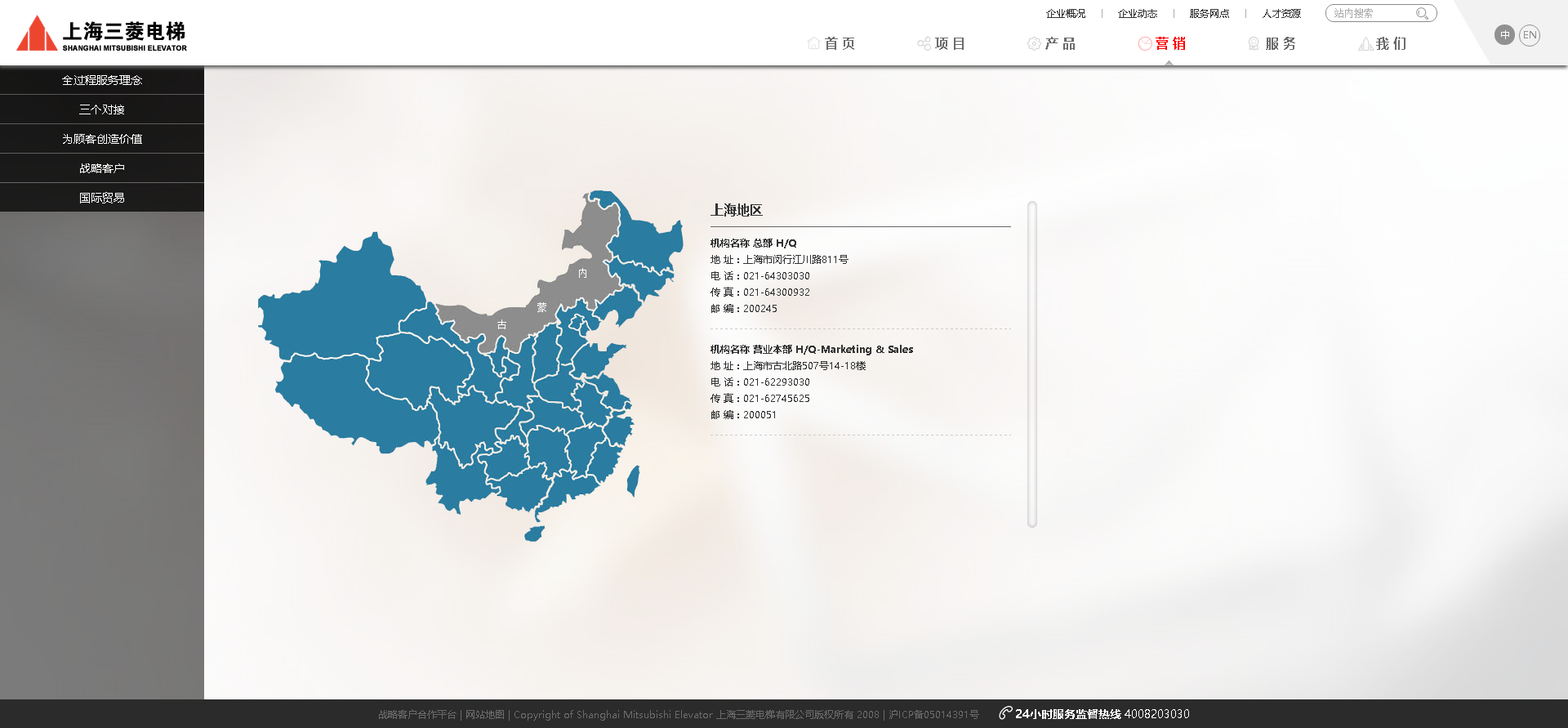
Task: Go to 服务网点 in the top bar
Action: pos(1209,14)
